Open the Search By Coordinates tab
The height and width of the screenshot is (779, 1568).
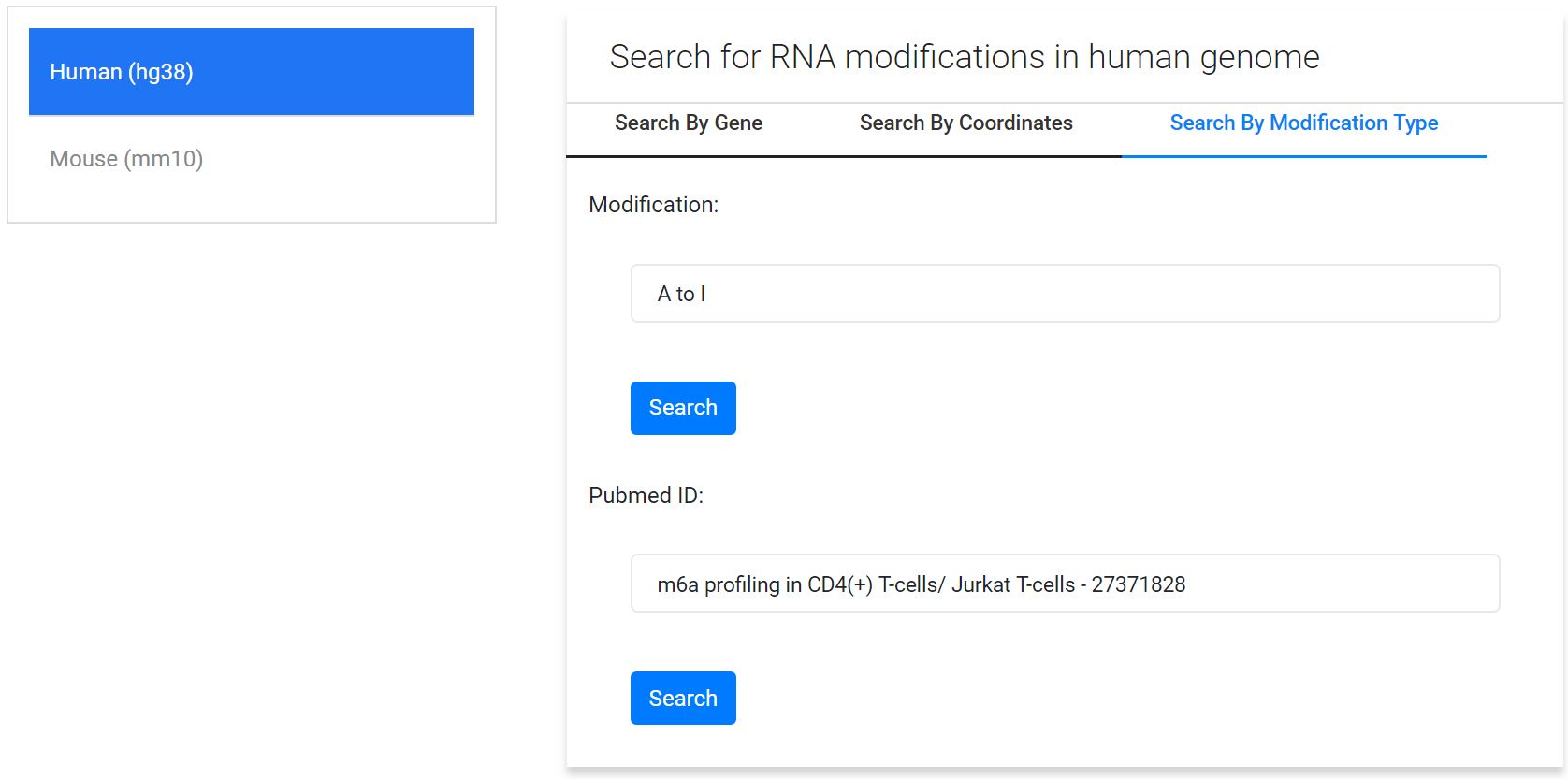click(965, 123)
